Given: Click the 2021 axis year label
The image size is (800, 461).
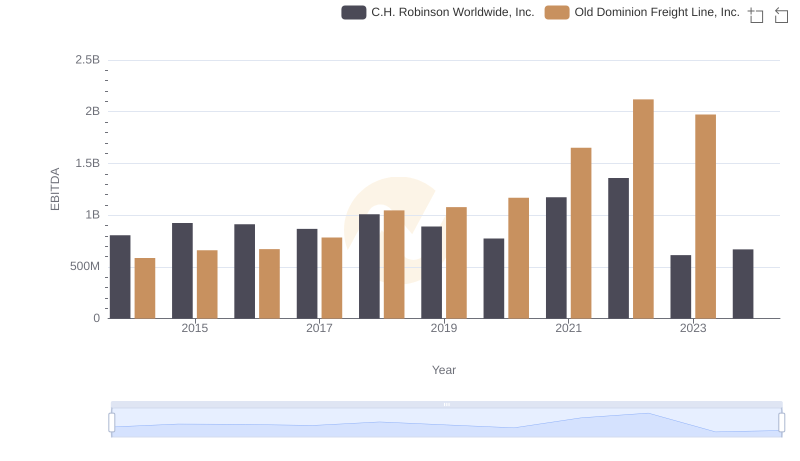Looking at the screenshot, I should point(568,328).
